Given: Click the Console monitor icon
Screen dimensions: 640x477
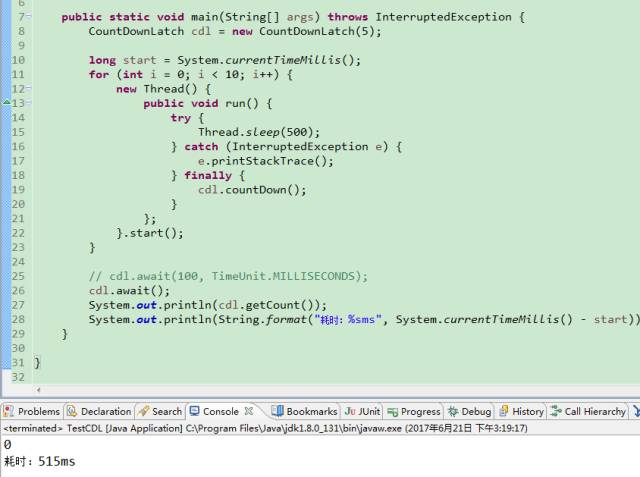Looking at the screenshot, I should [195, 411].
